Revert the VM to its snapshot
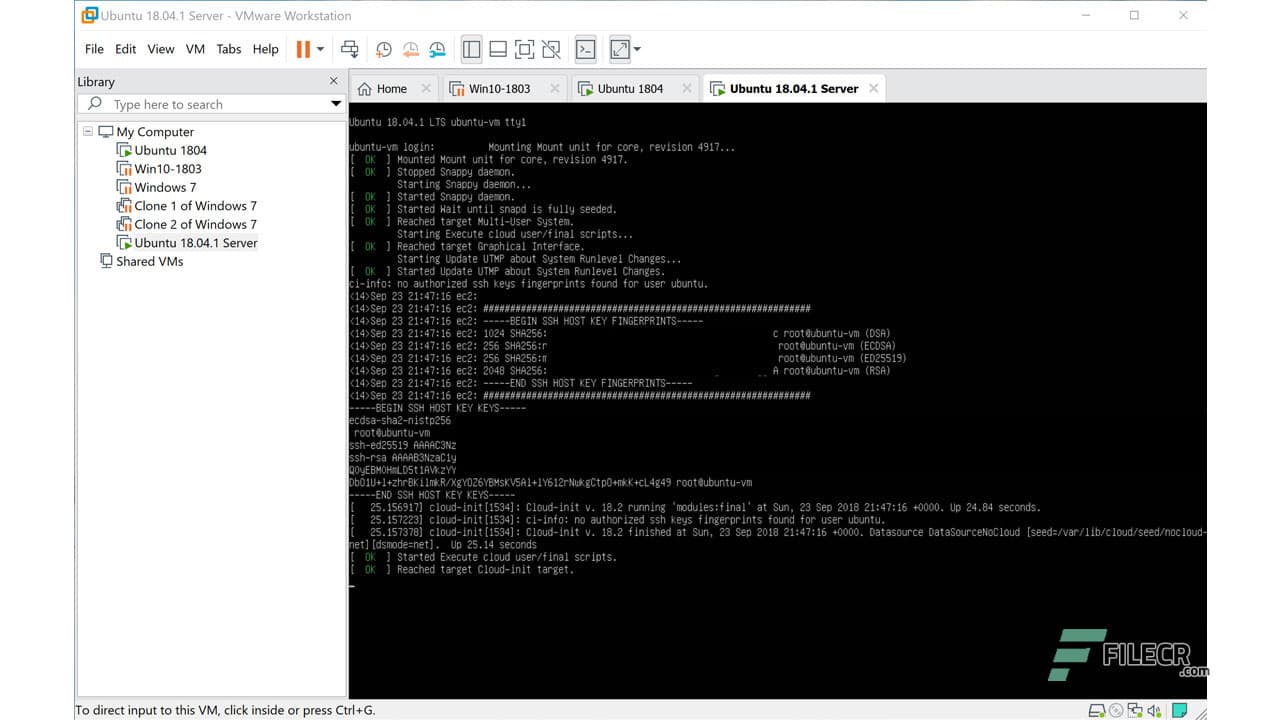Viewport: 1280px width, 720px height. point(410,49)
